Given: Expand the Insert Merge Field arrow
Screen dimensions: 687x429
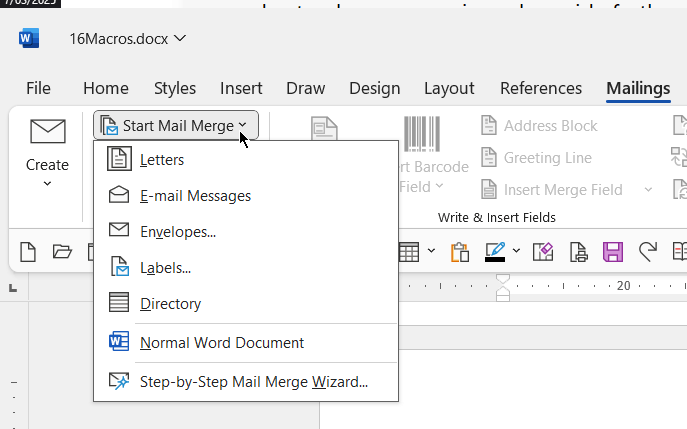Looking at the screenshot, I should [648, 190].
